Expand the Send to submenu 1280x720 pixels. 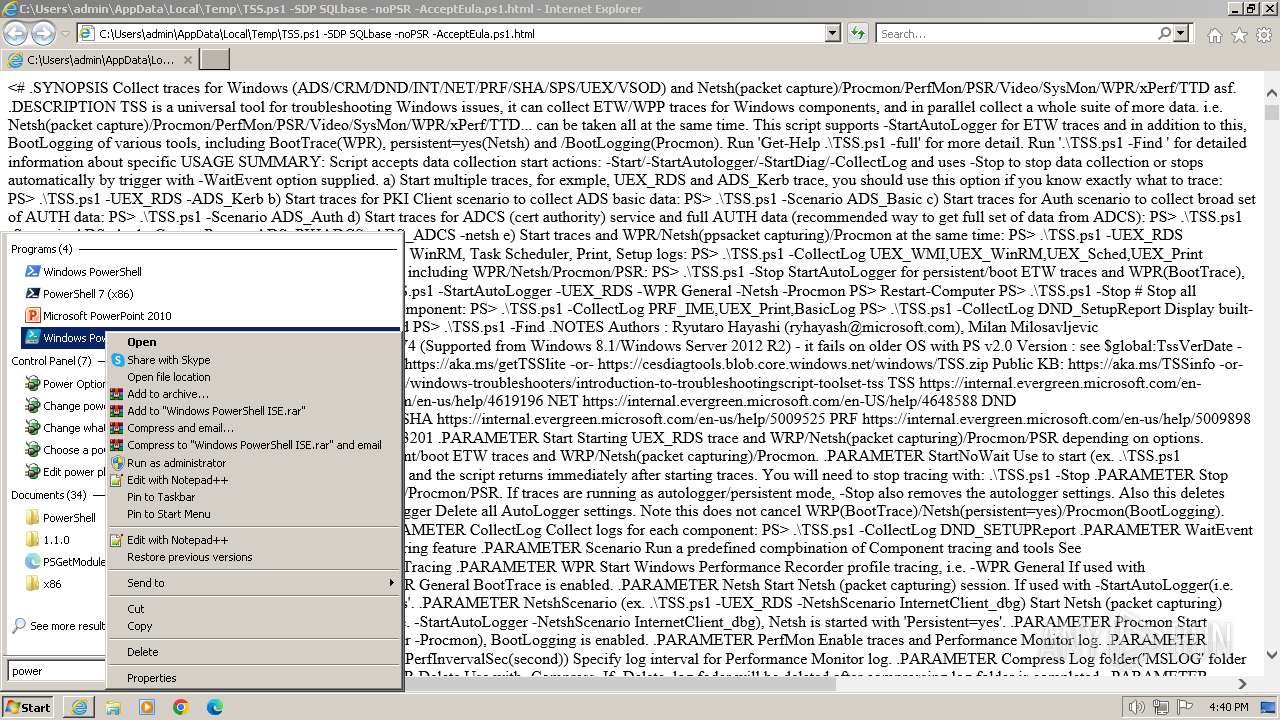[253, 583]
